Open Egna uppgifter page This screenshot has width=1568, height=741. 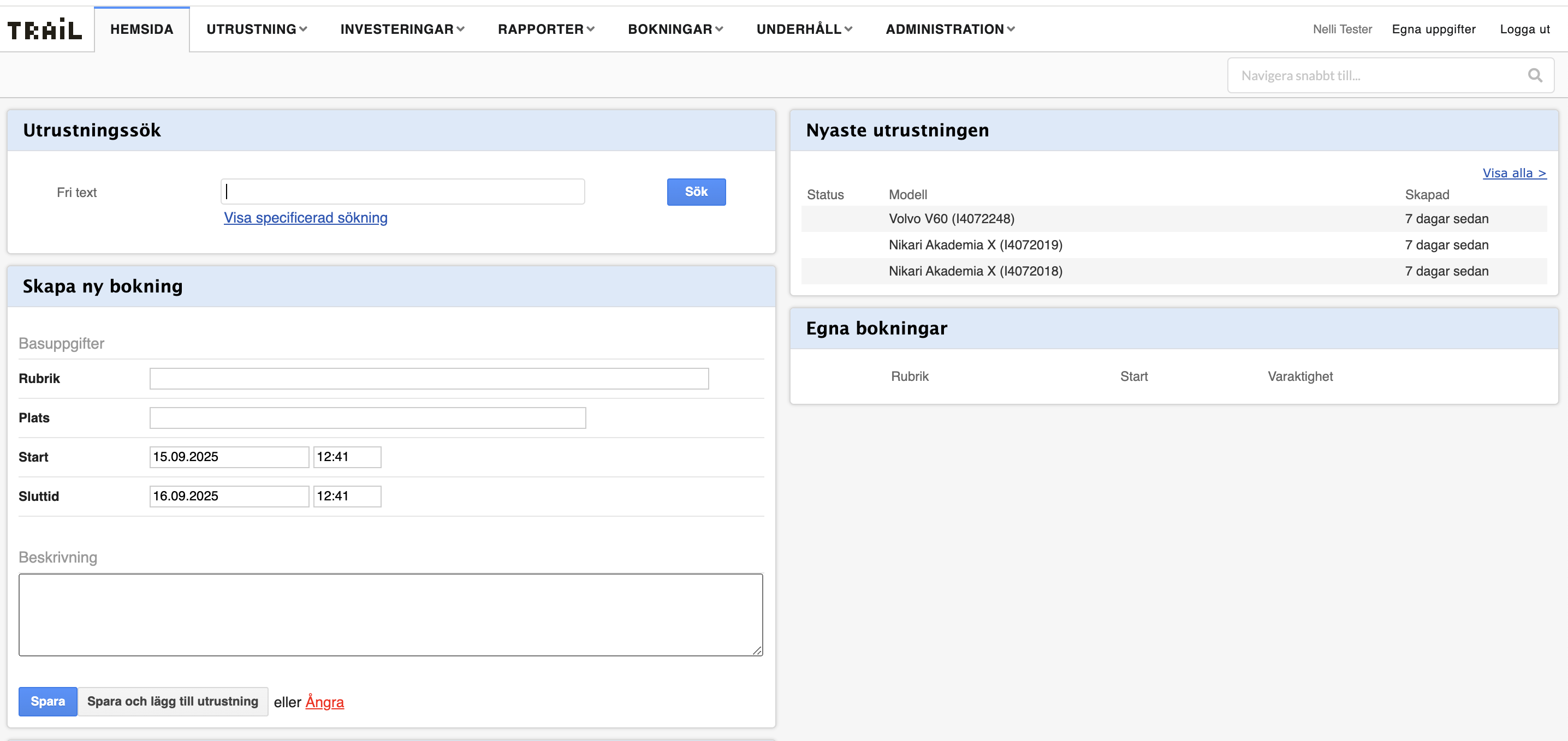1433,29
